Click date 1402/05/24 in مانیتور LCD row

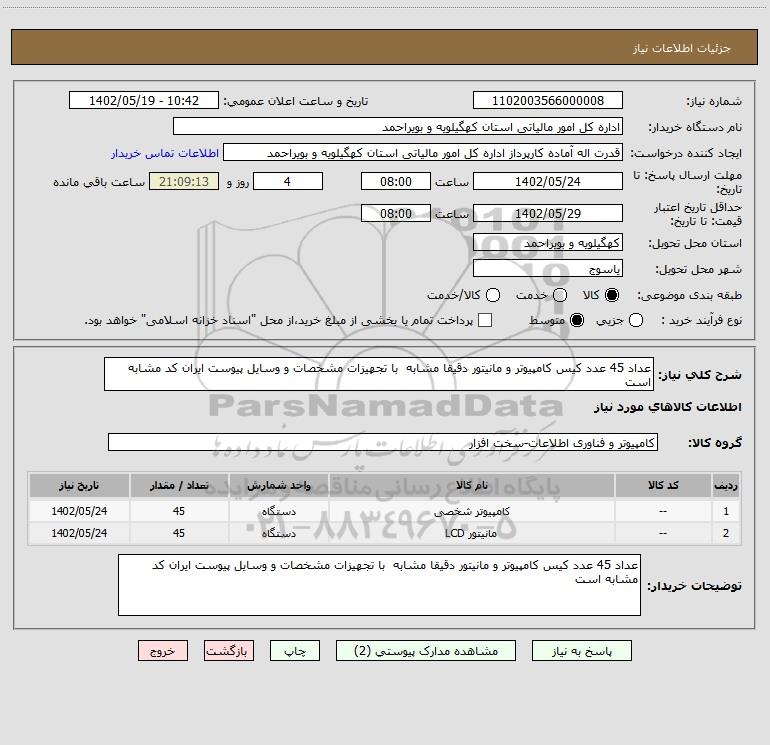pos(79,533)
